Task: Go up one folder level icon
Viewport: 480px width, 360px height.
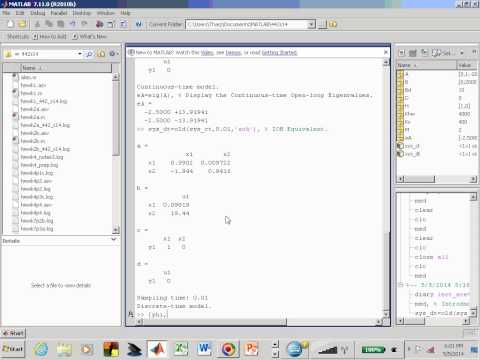Action: (x=333, y=24)
